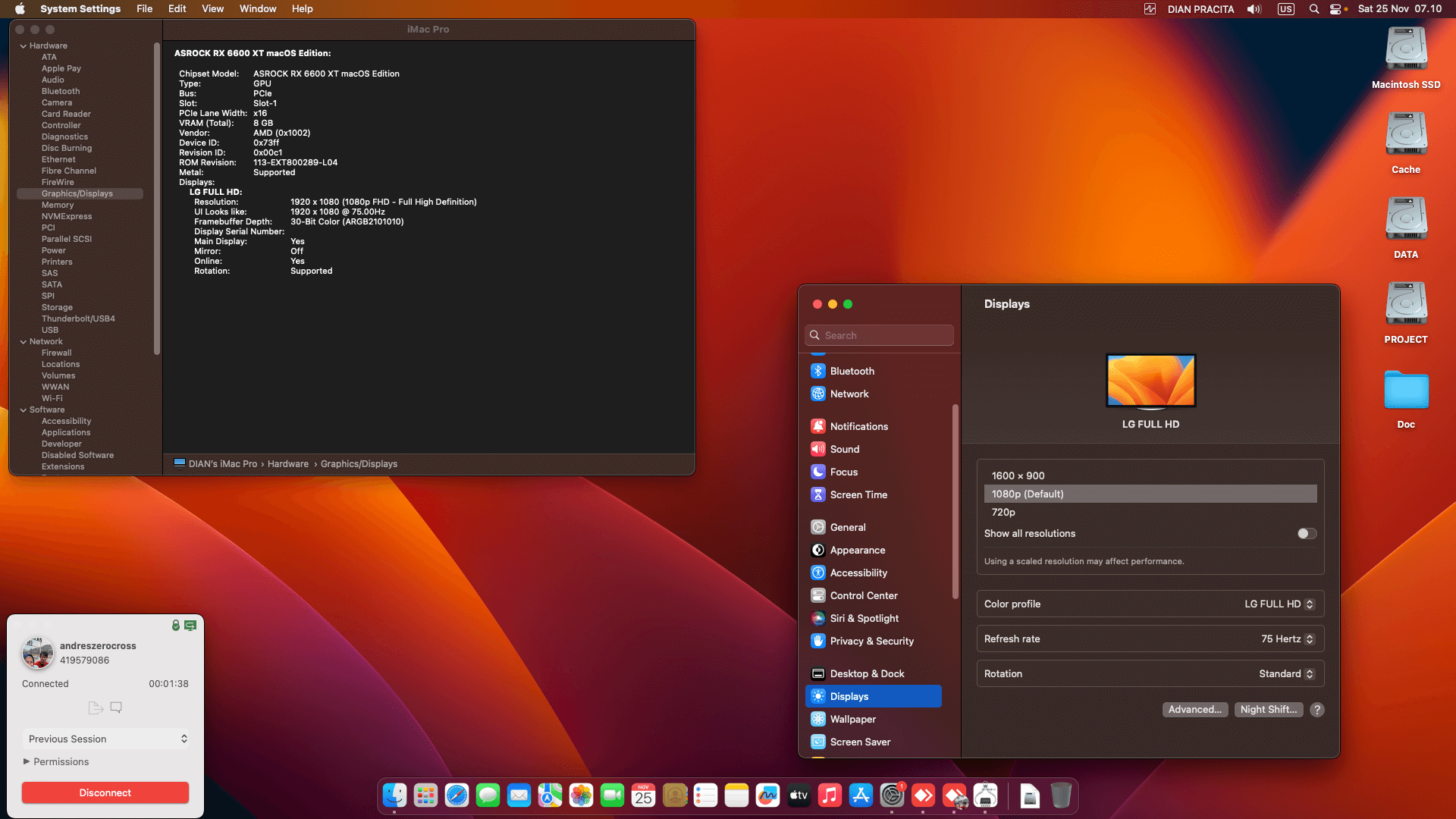Open the Apple menu

20,9
